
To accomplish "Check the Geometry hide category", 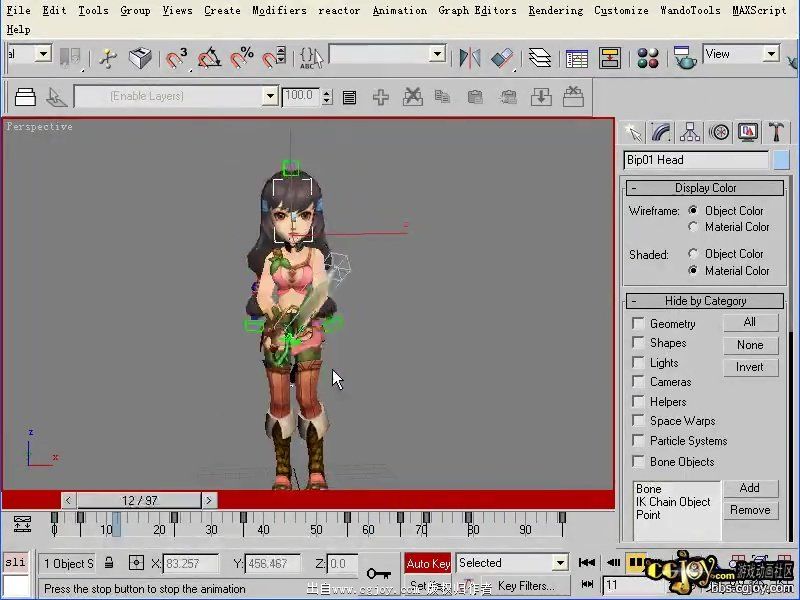I will coord(638,323).
